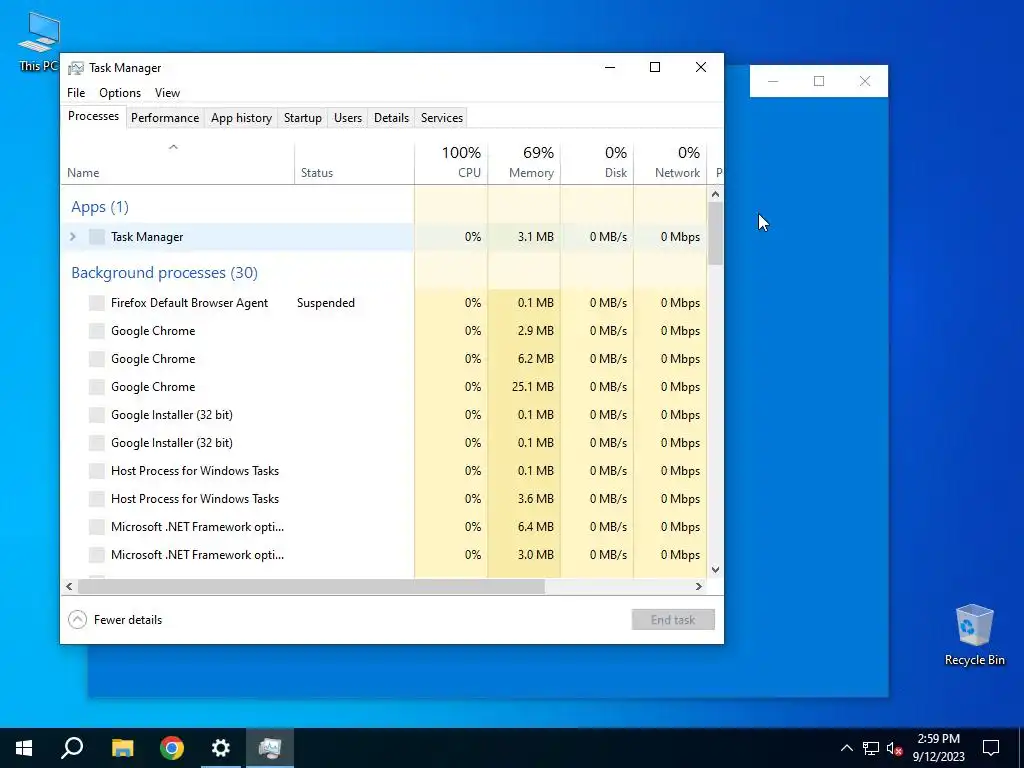Switch to the App history tab
1024x768 pixels.
241,118
